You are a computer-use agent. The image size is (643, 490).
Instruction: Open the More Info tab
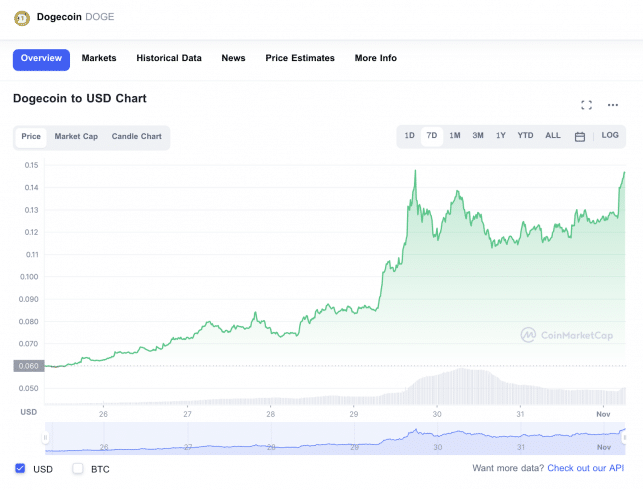coord(376,58)
